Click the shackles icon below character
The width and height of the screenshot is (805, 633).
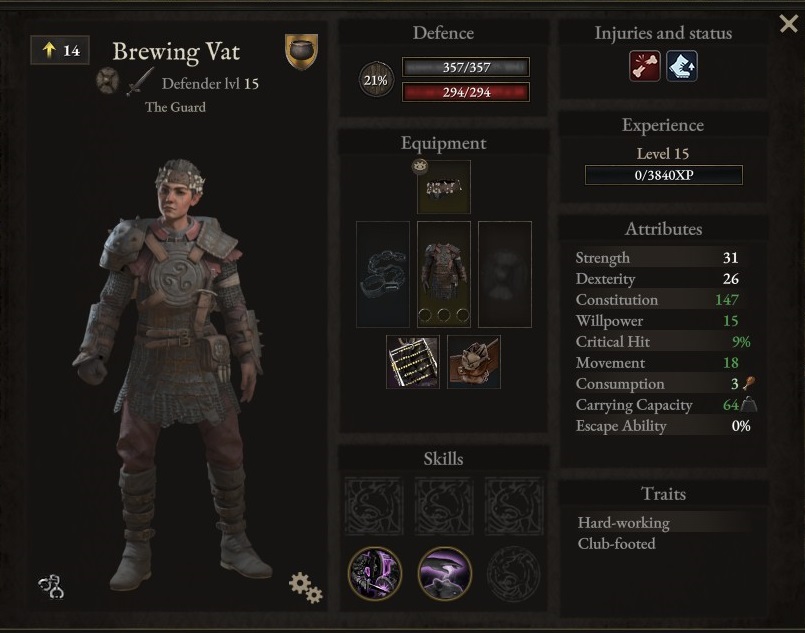[51, 587]
